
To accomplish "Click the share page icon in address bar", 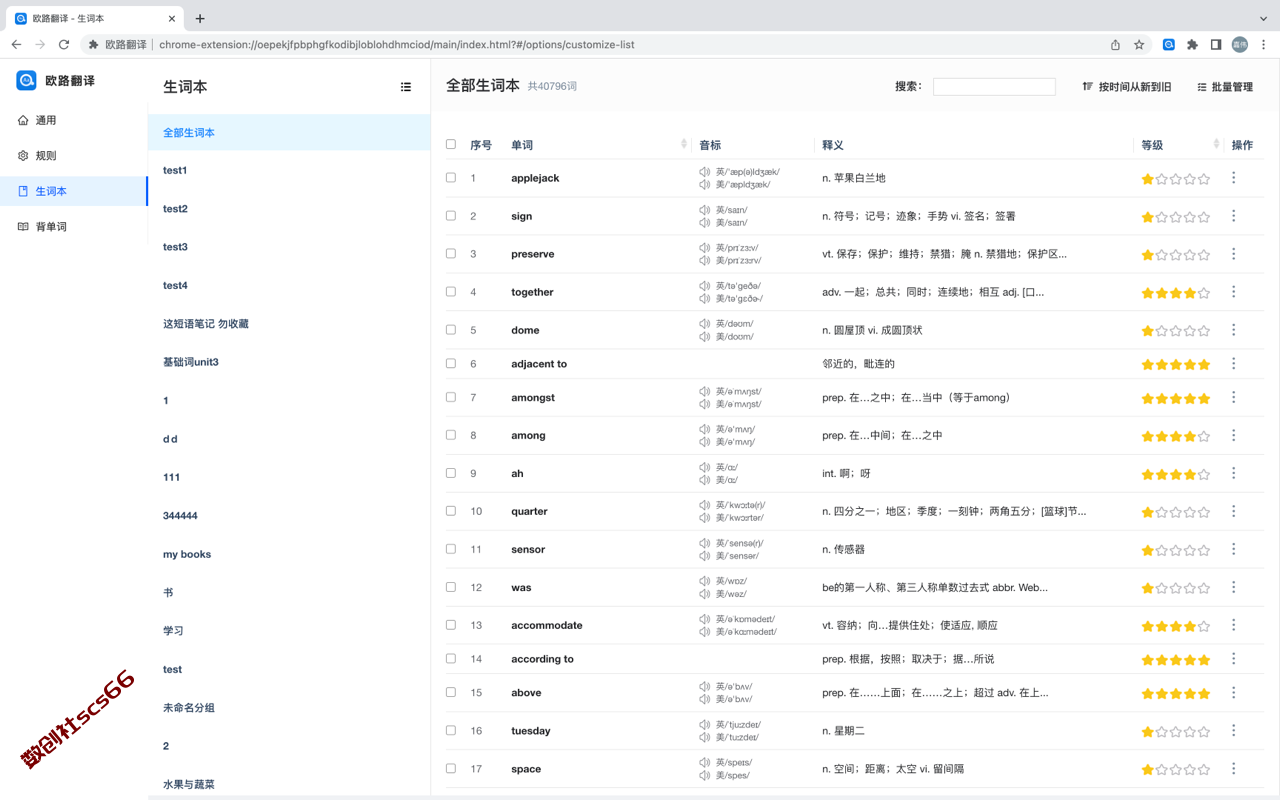I will [1115, 44].
